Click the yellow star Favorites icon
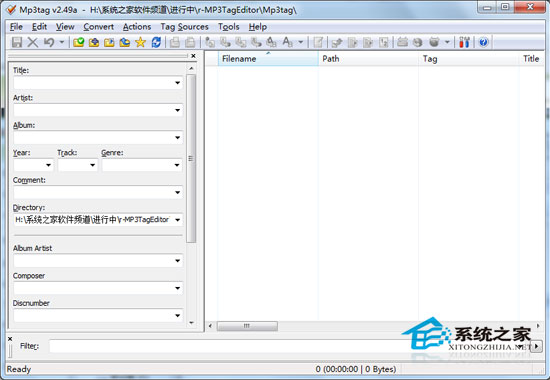The image size is (550, 380). (x=140, y=42)
